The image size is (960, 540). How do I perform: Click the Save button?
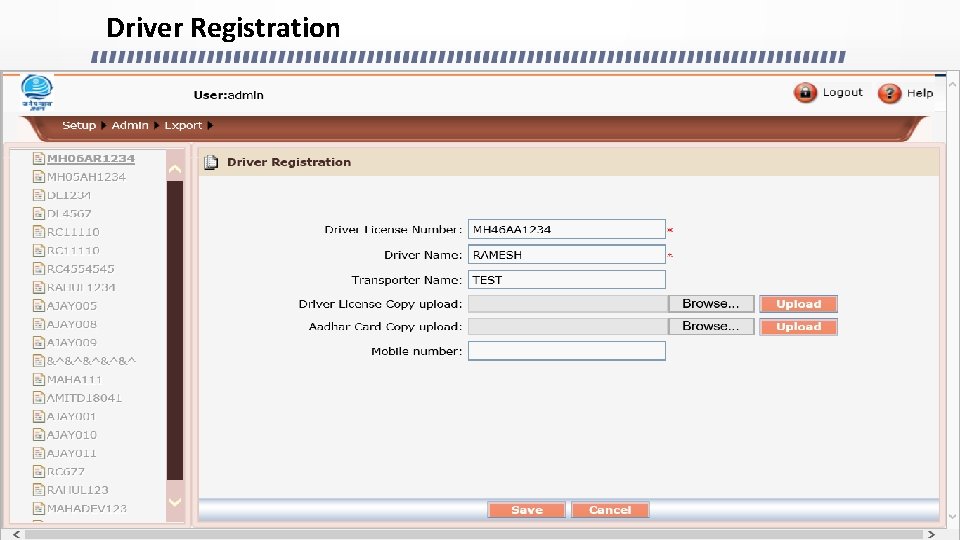tap(527, 510)
